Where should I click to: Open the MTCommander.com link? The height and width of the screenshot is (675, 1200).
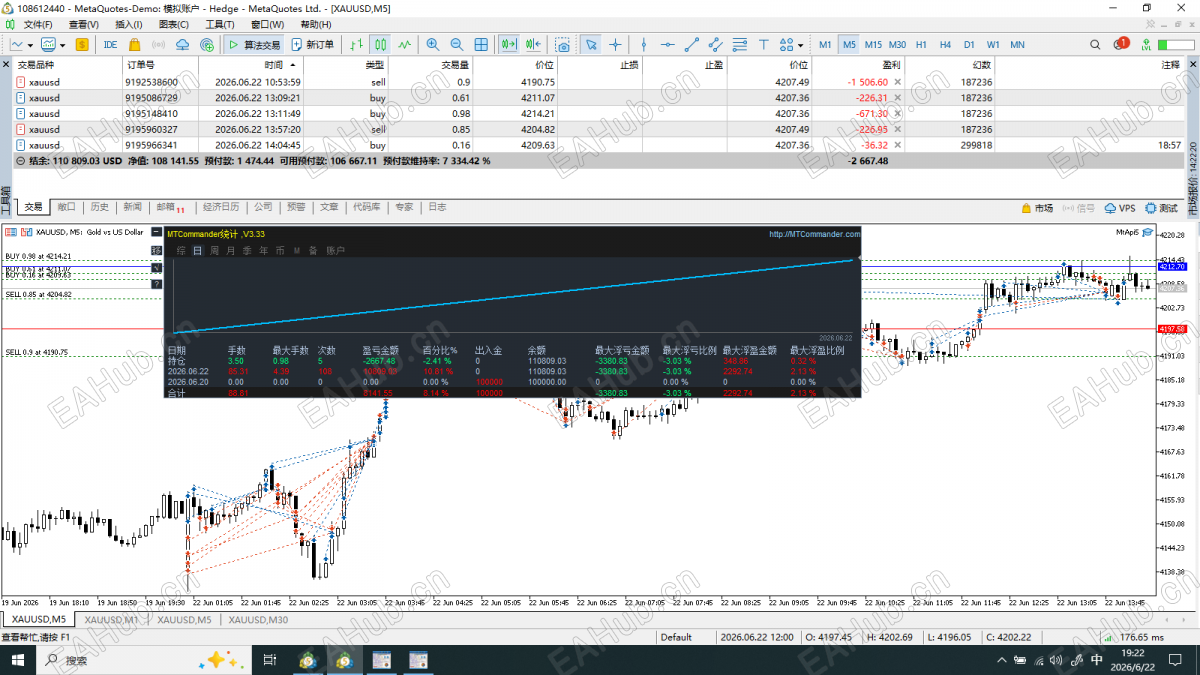[814, 234]
